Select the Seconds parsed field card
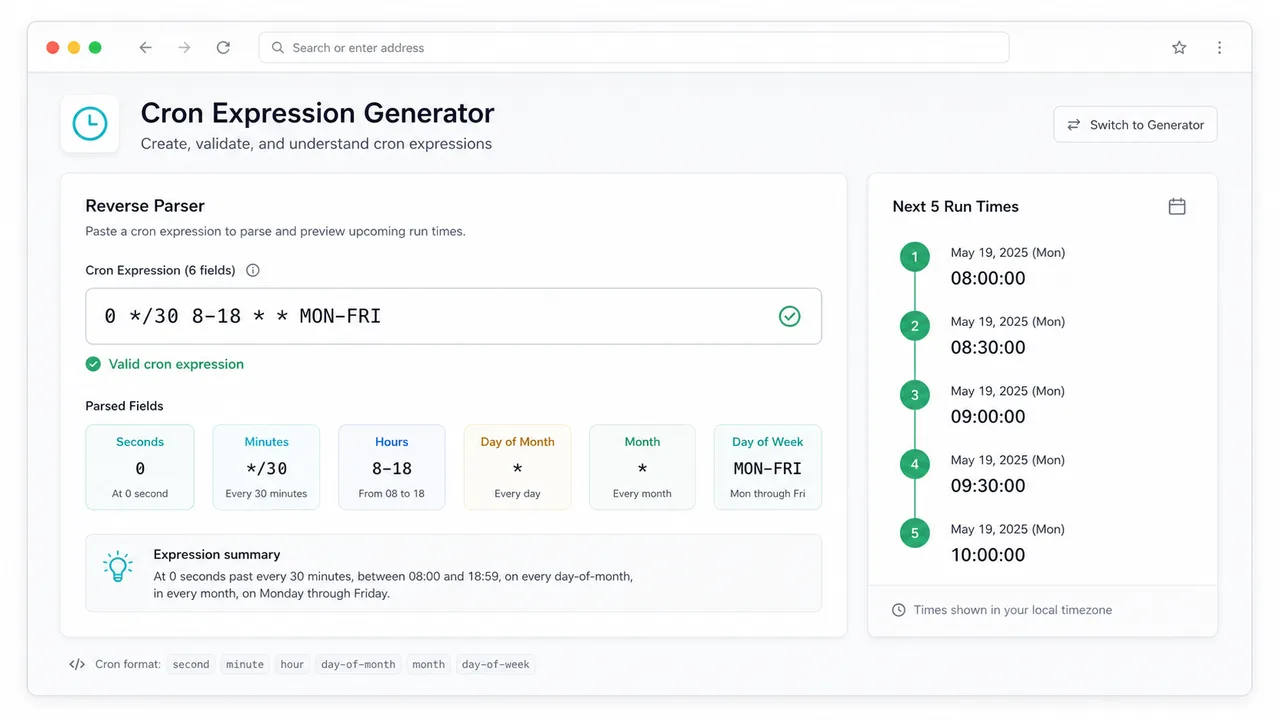 [140, 467]
